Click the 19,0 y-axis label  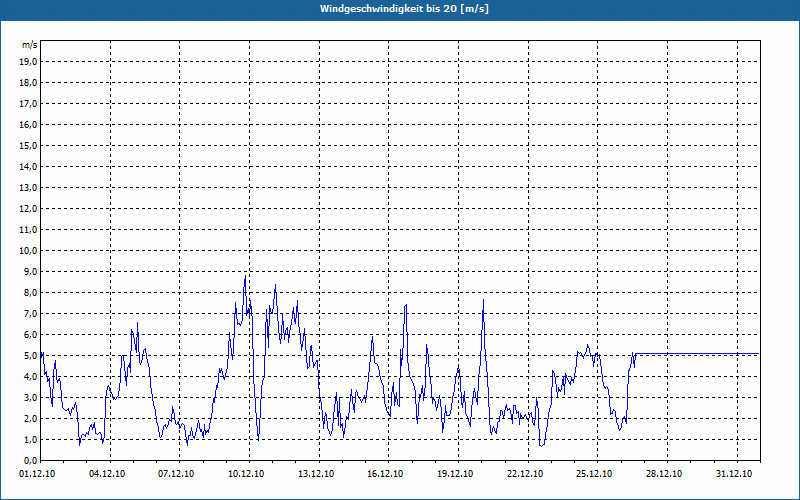(29, 62)
